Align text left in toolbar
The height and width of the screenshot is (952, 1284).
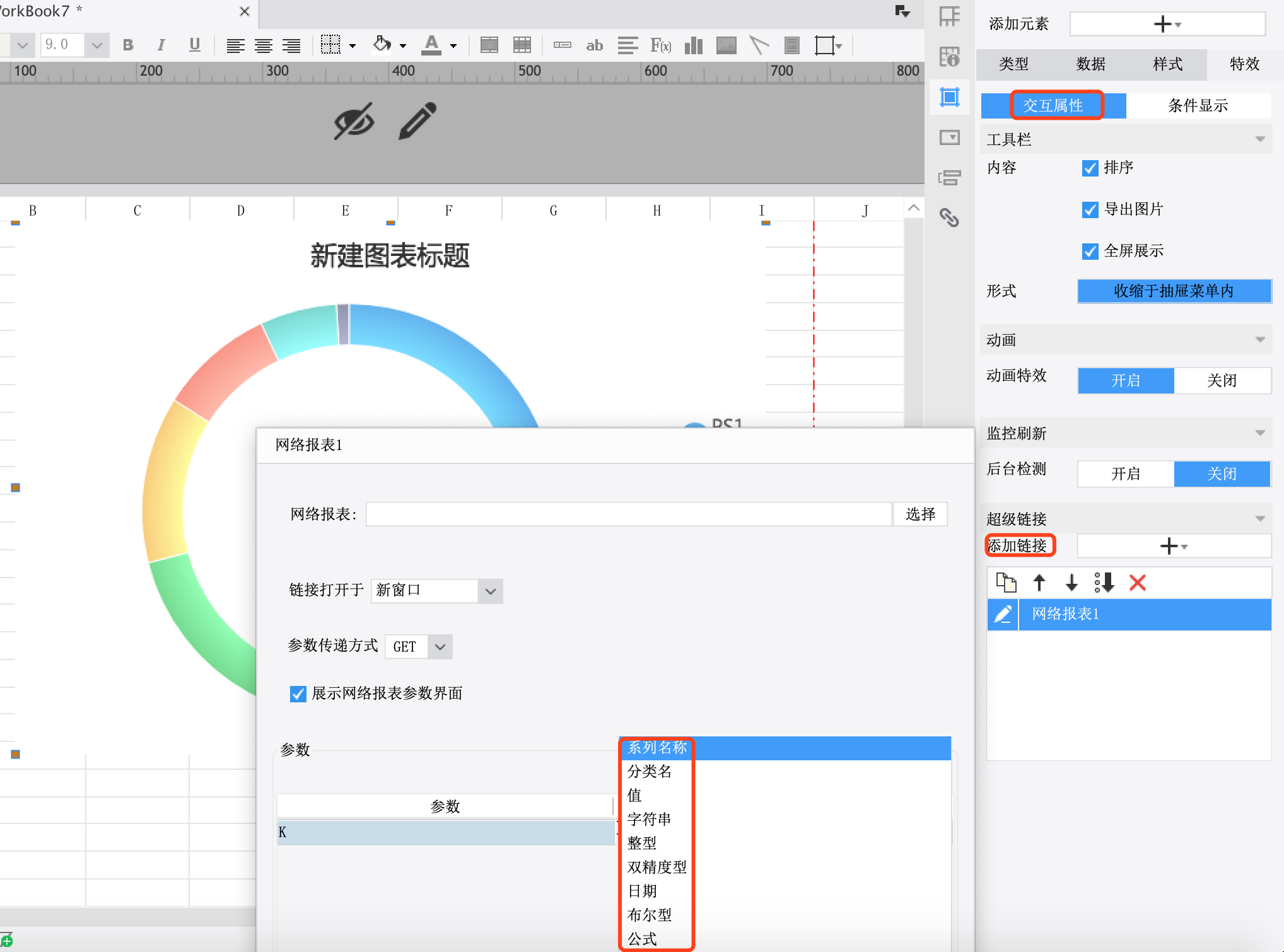[235, 45]
